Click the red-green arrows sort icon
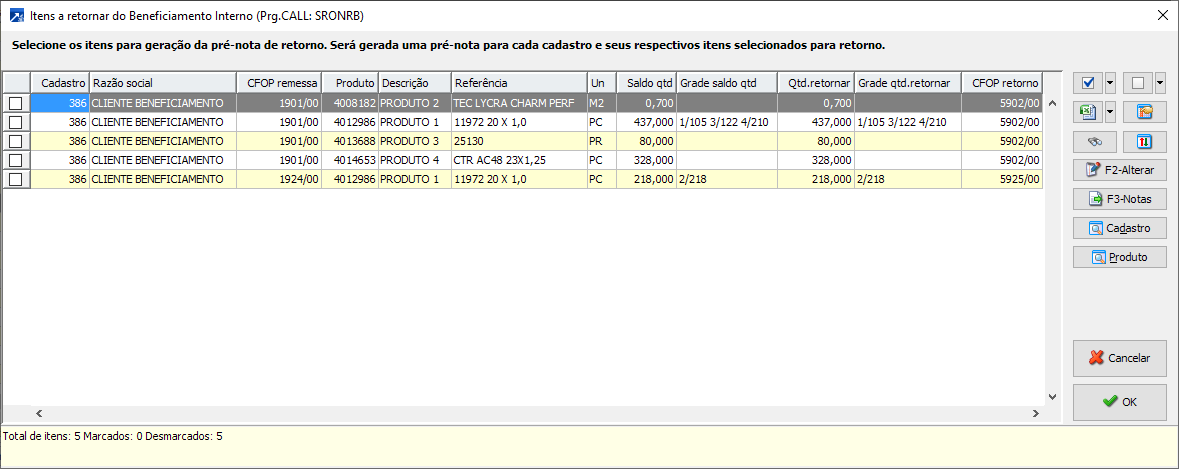Viewport: 1193px width, 476px height. [1145, 142]
